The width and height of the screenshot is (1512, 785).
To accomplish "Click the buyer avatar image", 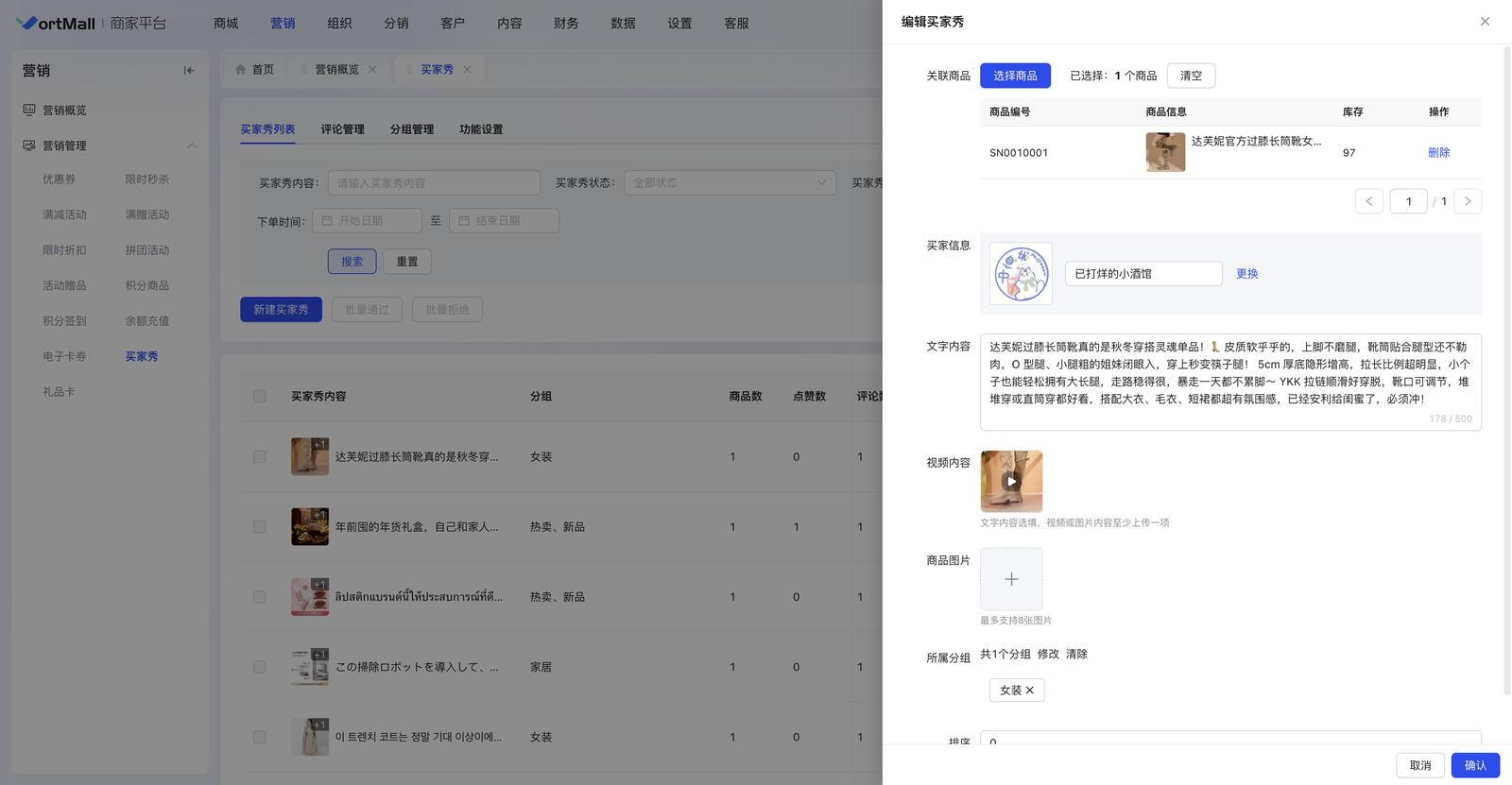I will tap(1021, 274).
